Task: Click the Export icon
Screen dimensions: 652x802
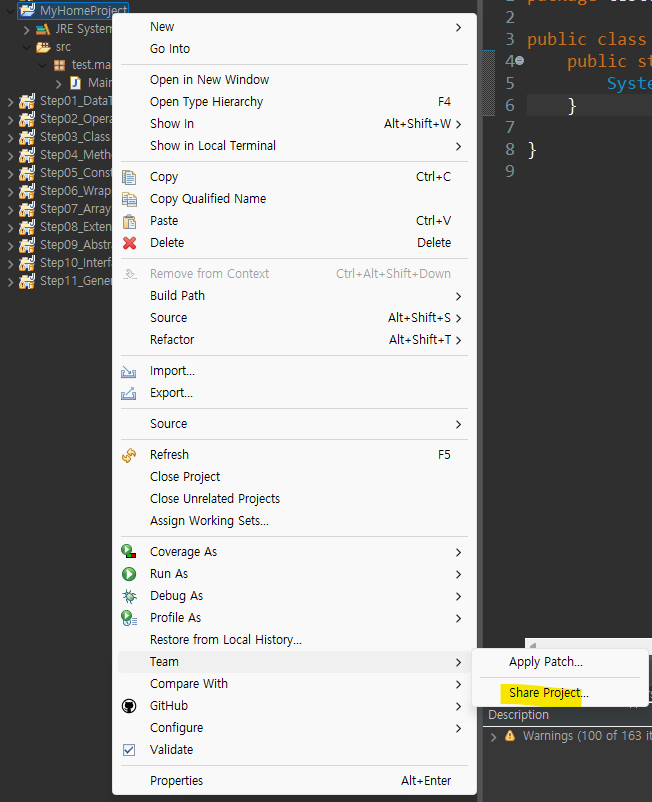Action: [x=128, y=393]
